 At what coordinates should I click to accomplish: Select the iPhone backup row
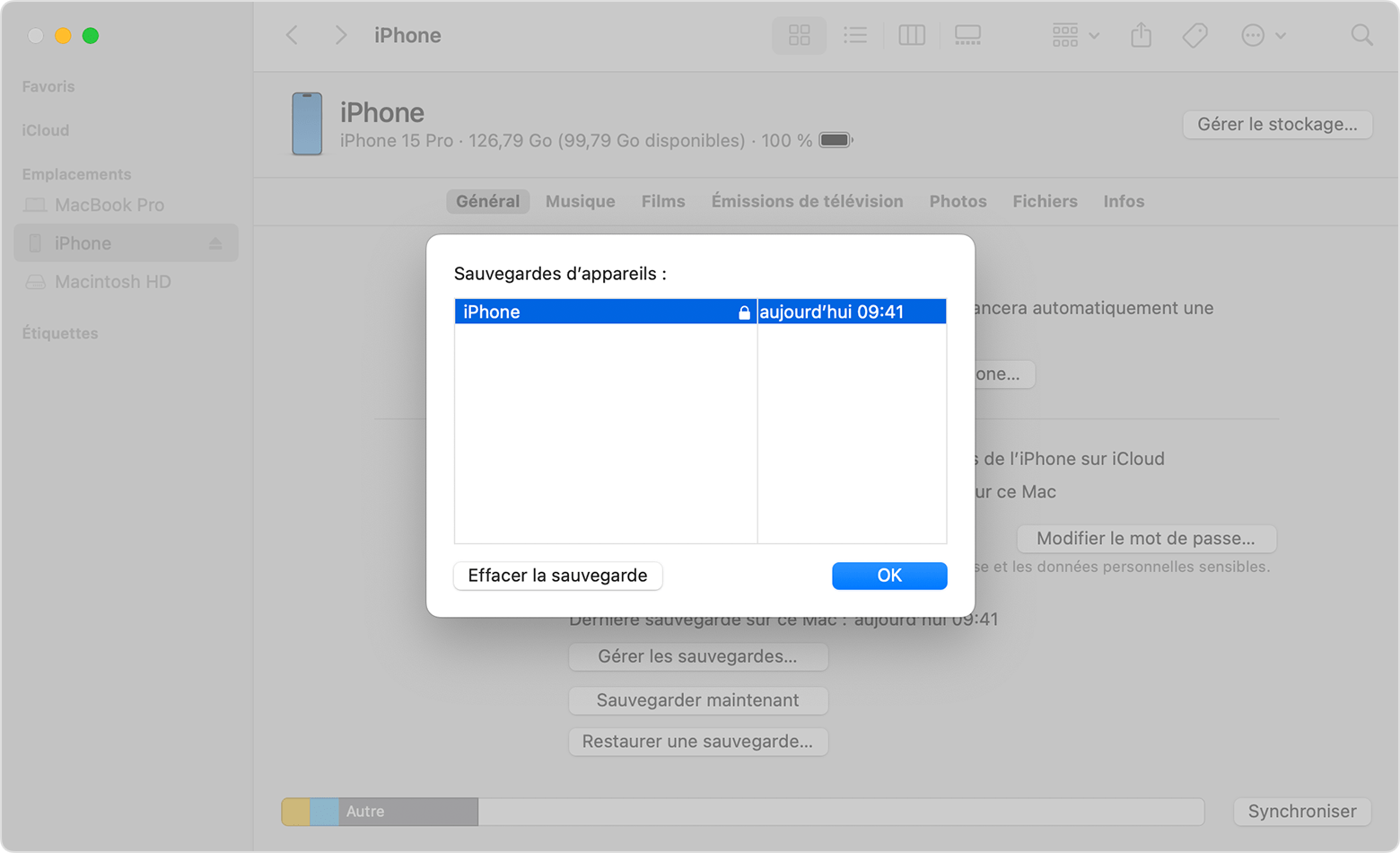click(700, 312)
